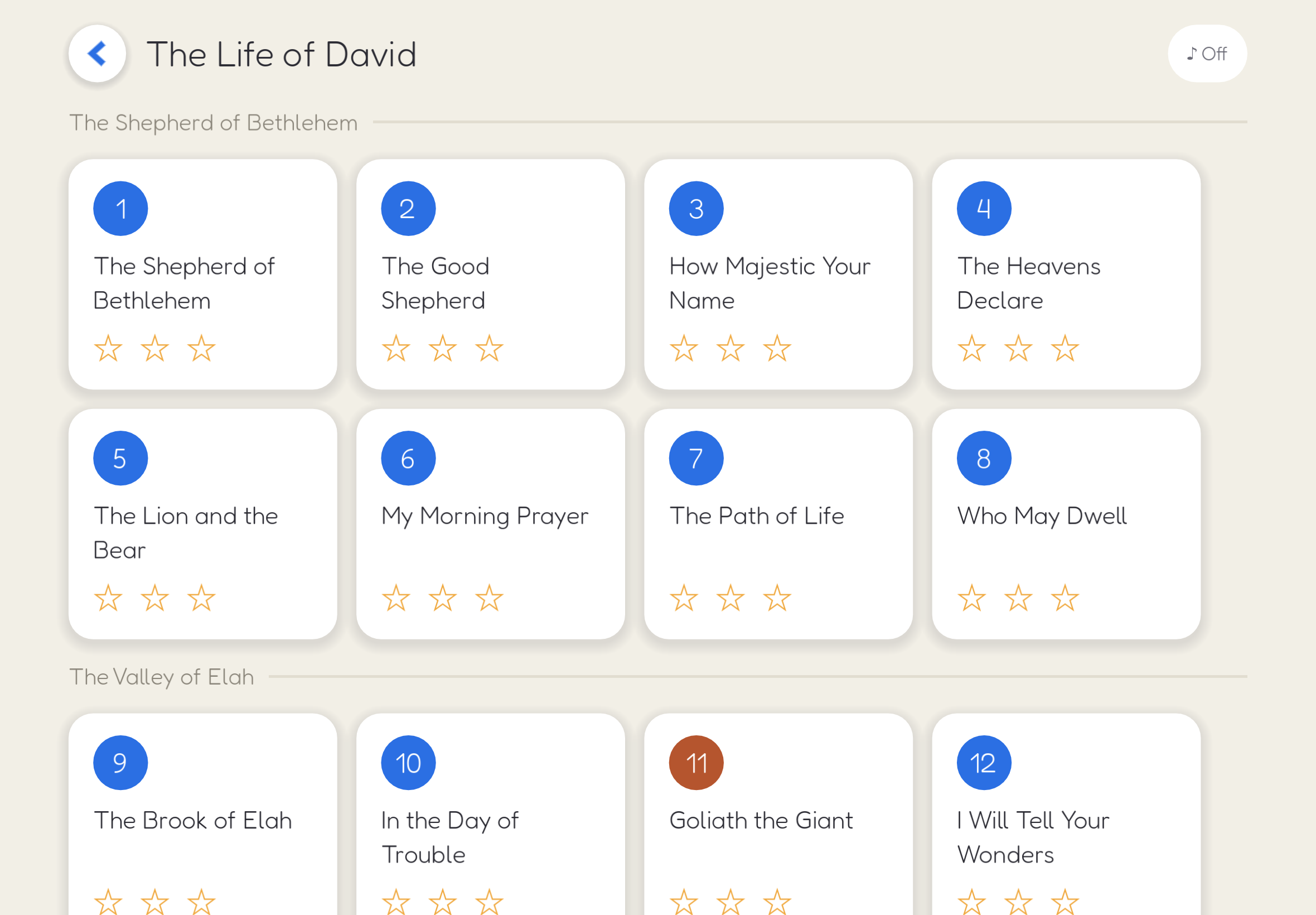Select 'My Morning Prayer' lesson title
1316x915 pixels.
485,517
